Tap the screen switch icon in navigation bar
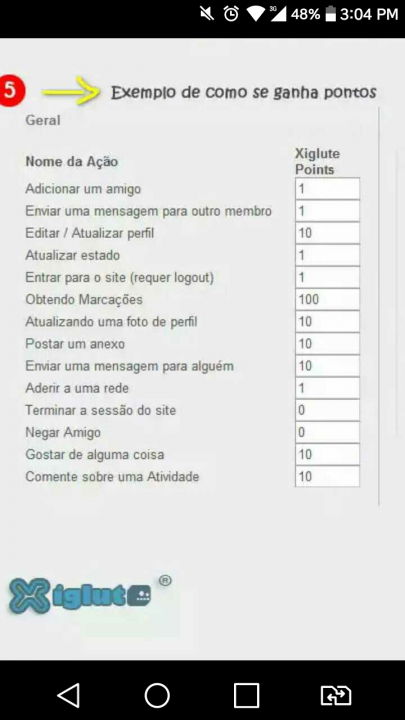 [336, 695]
